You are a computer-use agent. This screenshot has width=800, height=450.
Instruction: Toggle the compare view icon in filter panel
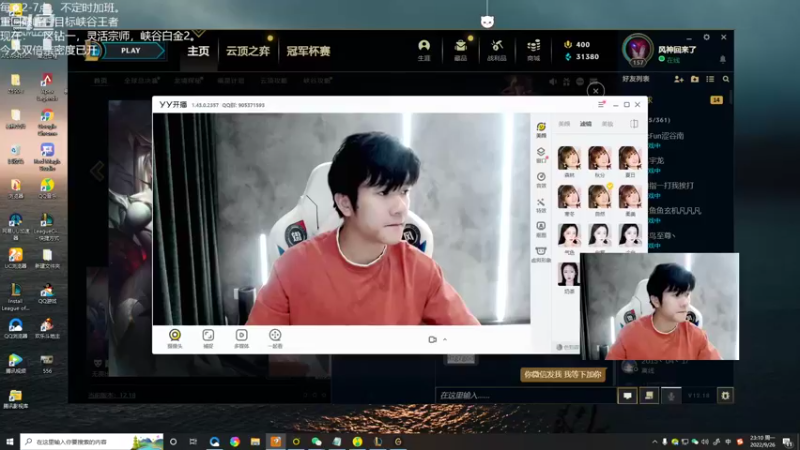(634, 124)
